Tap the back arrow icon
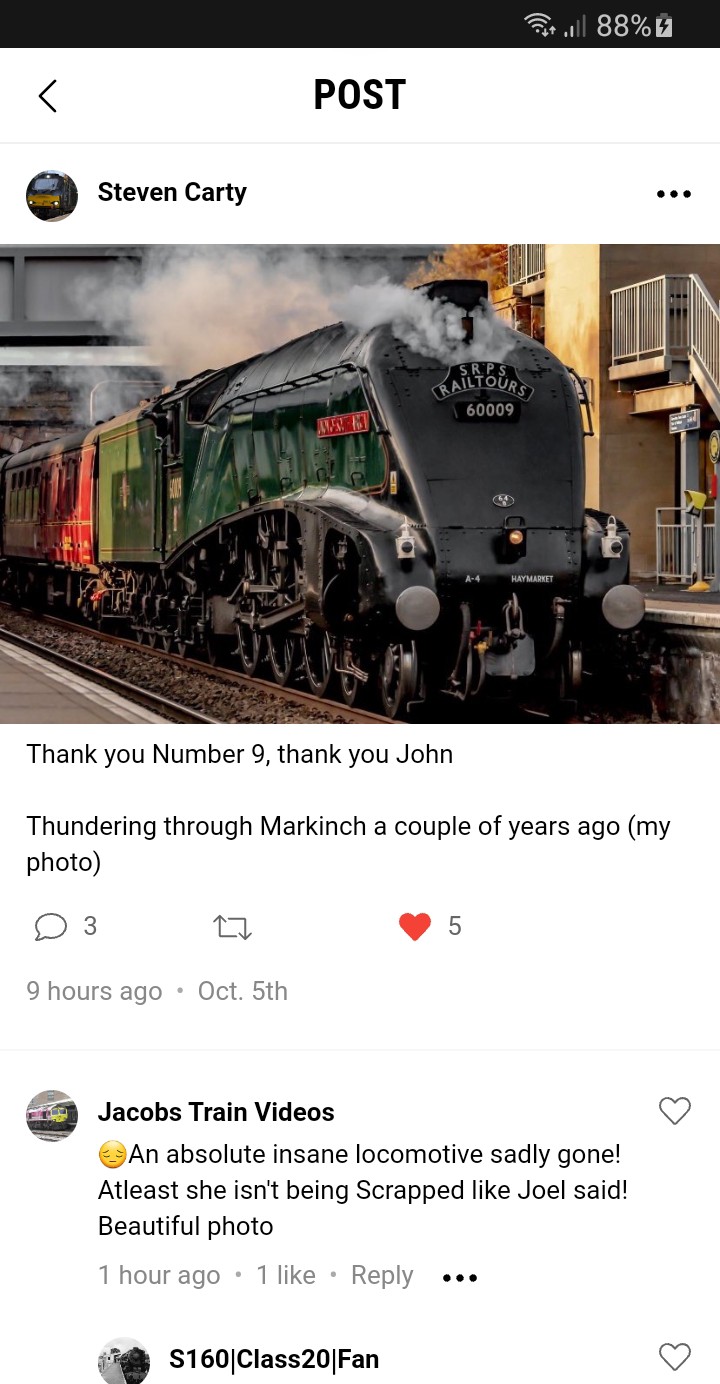Screen dimensions: 720x1384 click(x=47, y=96)
